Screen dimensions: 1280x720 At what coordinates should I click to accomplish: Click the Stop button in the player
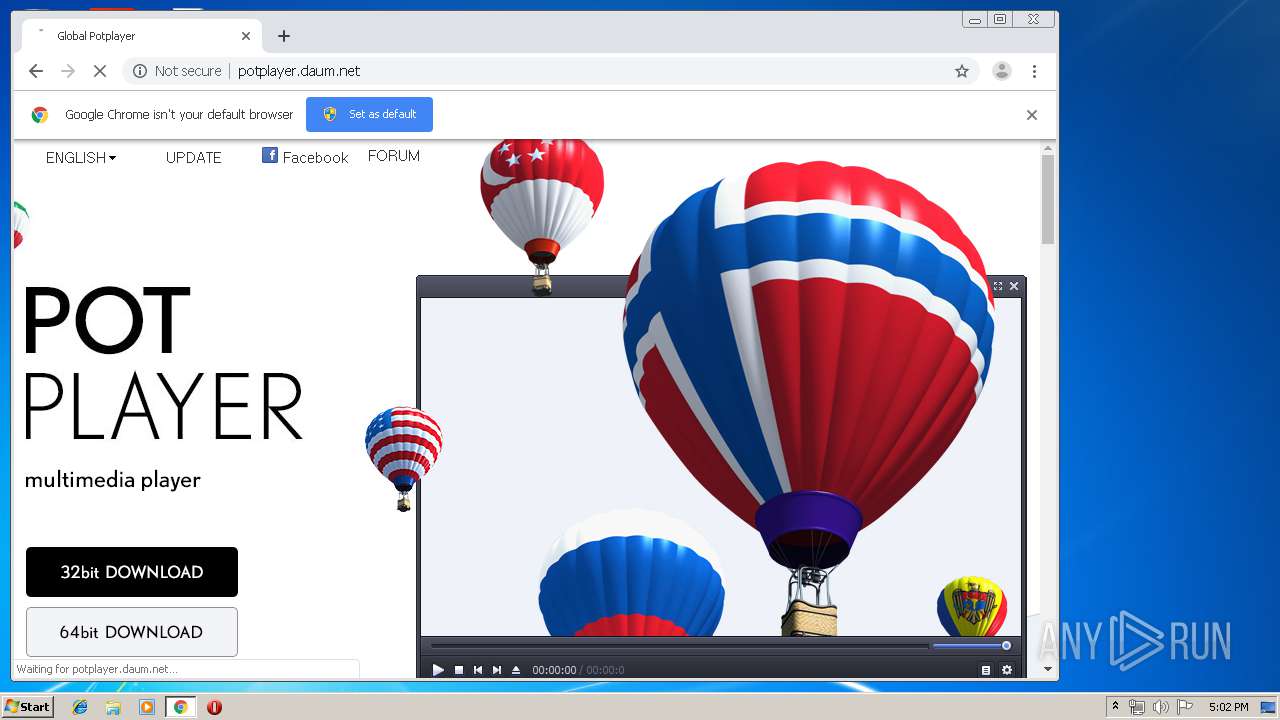point(459,670)
